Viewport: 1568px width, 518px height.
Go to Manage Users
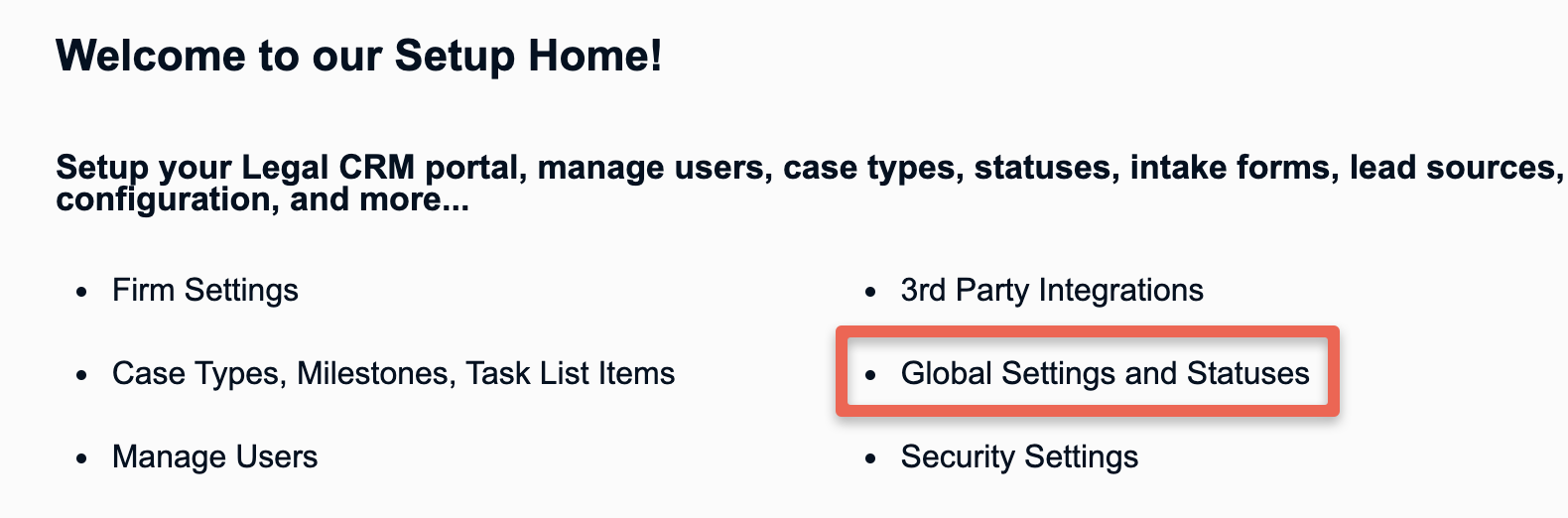point(214,456)
